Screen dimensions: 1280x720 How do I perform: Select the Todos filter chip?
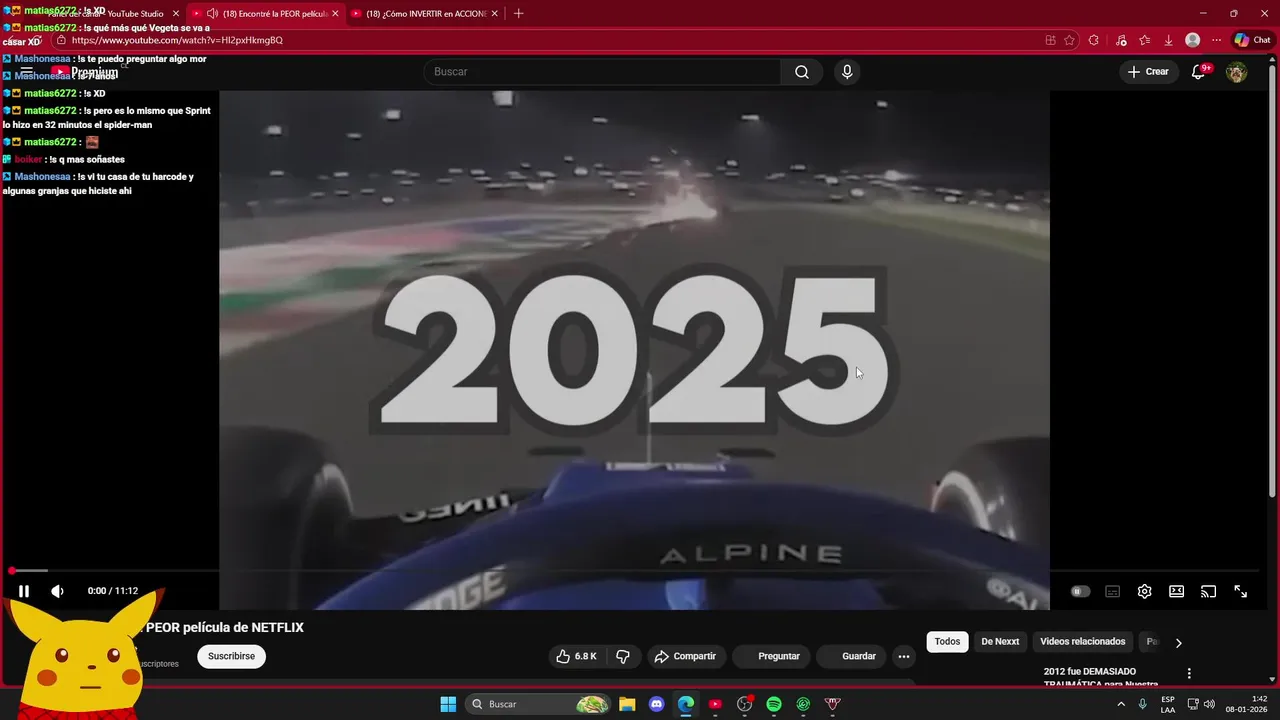click(x=947, y=642)
